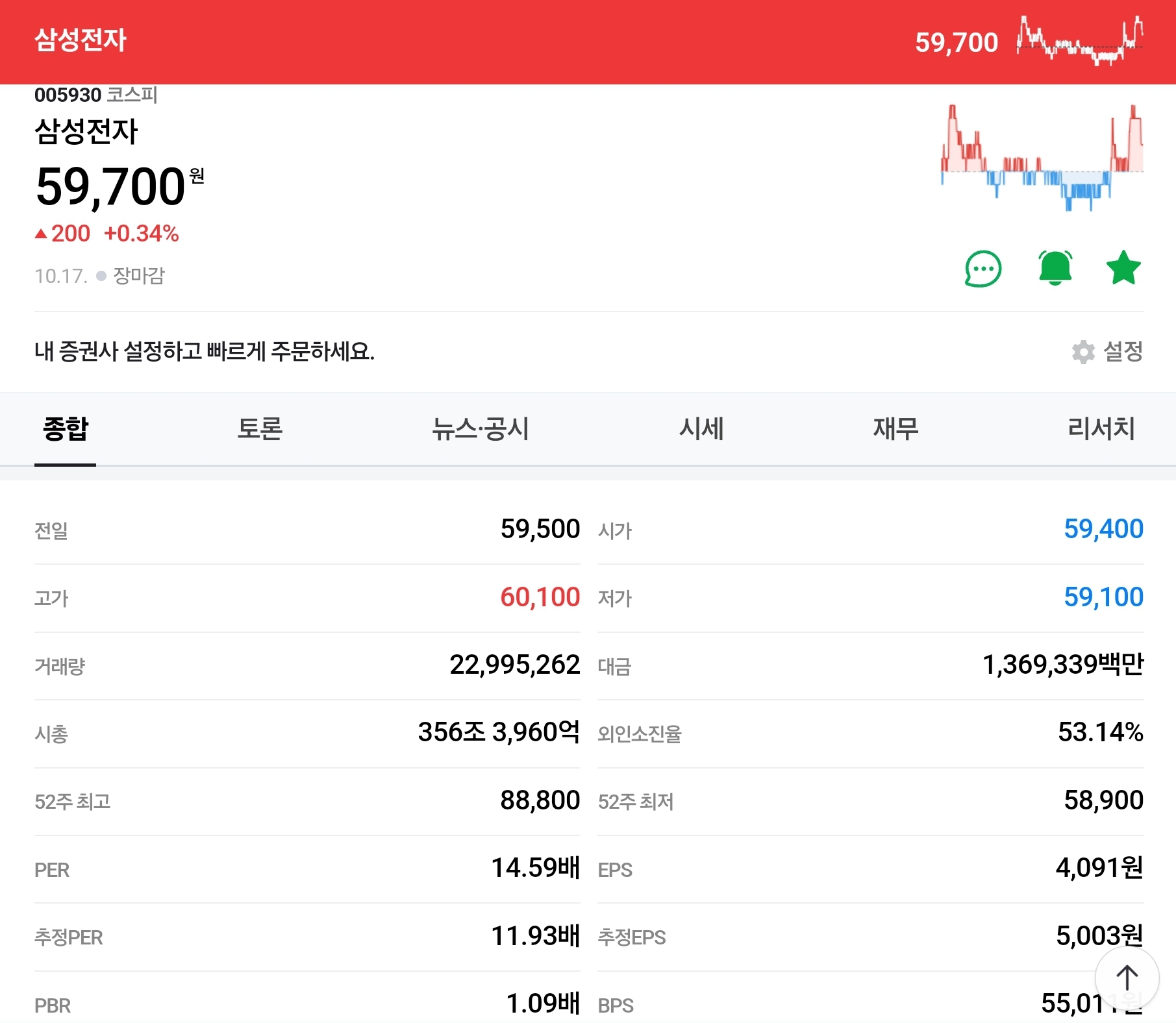1176x1023 pixels.
Task: Tap the 장마감 market status label
Action: click(x=139, y=276)
